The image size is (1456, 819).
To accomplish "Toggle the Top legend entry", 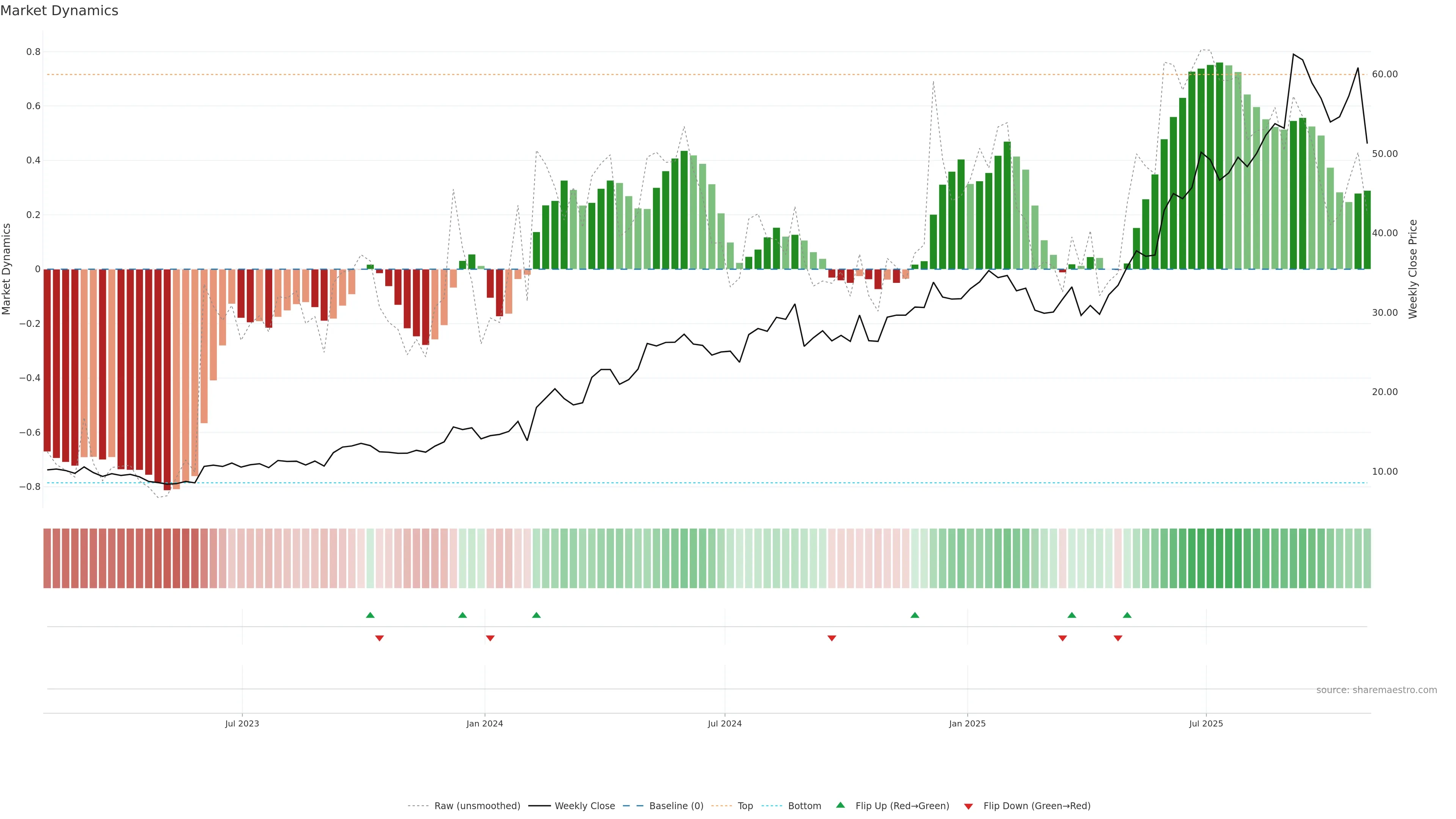I will [745, 806].
